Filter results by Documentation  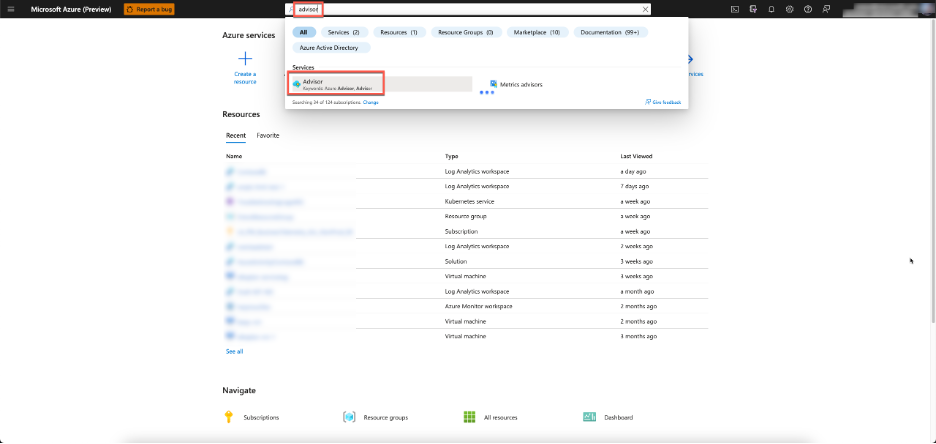point(610,32)
